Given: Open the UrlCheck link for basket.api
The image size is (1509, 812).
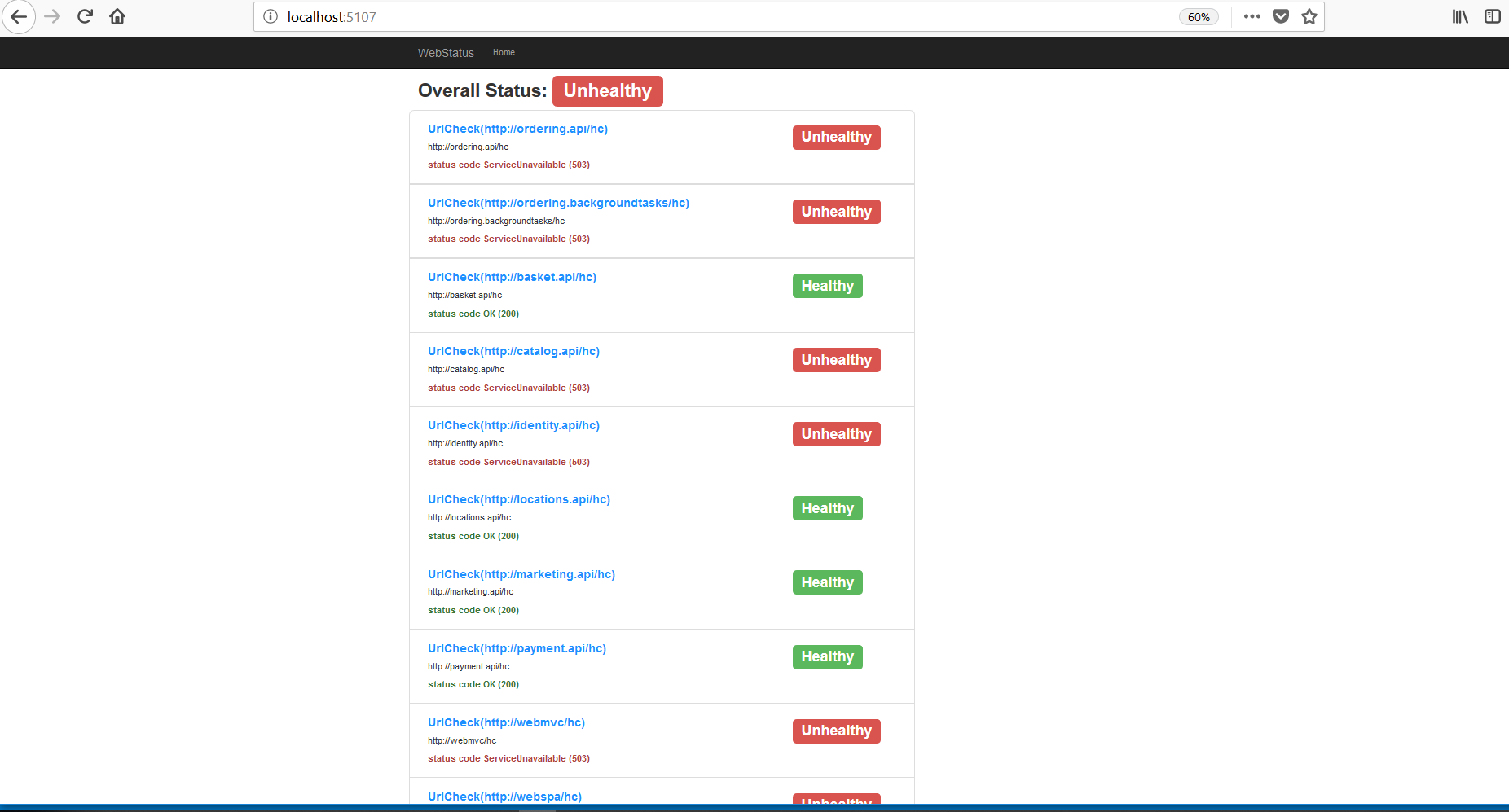Looking at the screenshot, I should pos(512,277).
